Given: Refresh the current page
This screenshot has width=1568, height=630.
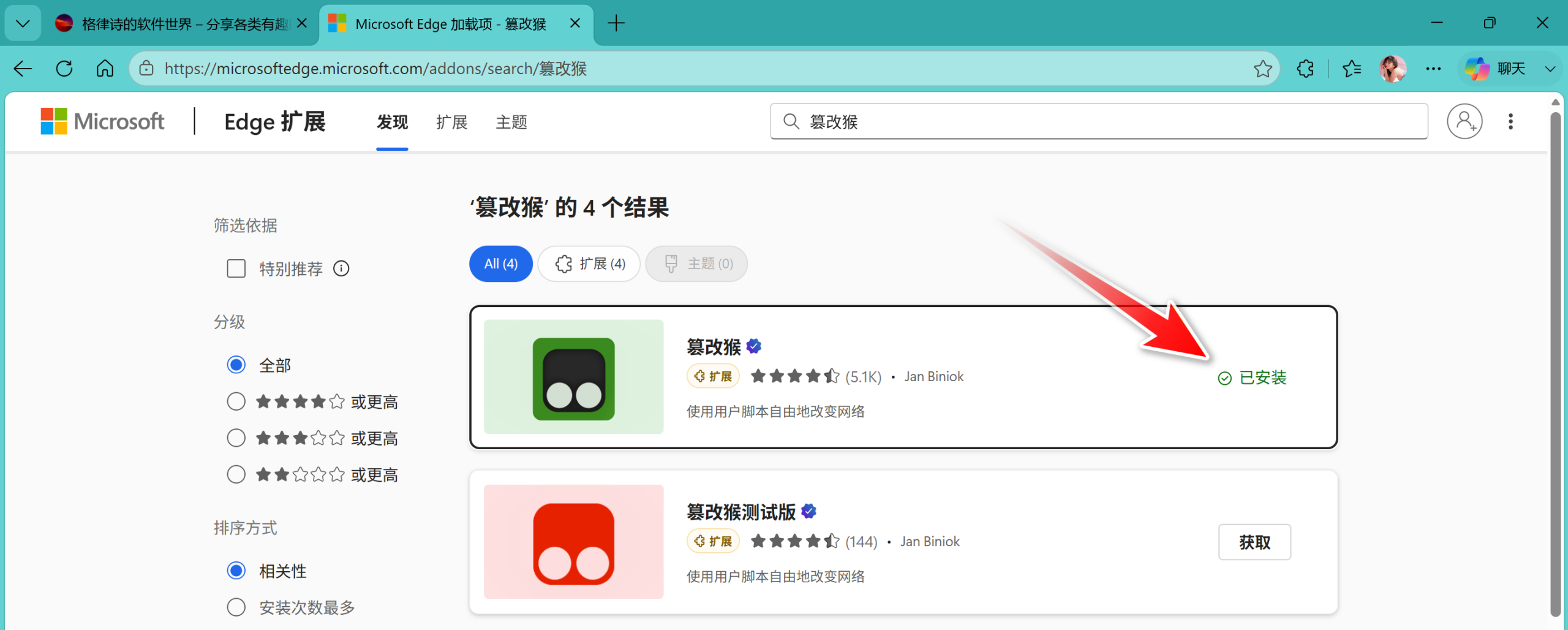Looking at the screenshot, I should click(x=64, y=69).
